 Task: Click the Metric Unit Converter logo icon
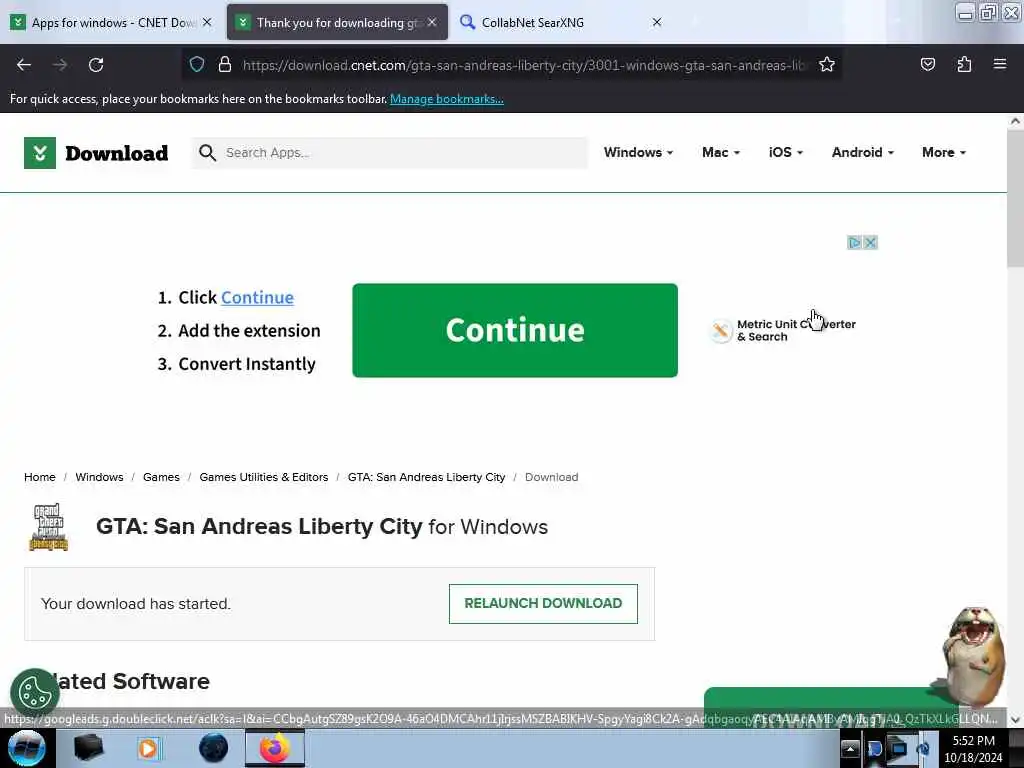(720, 330)
